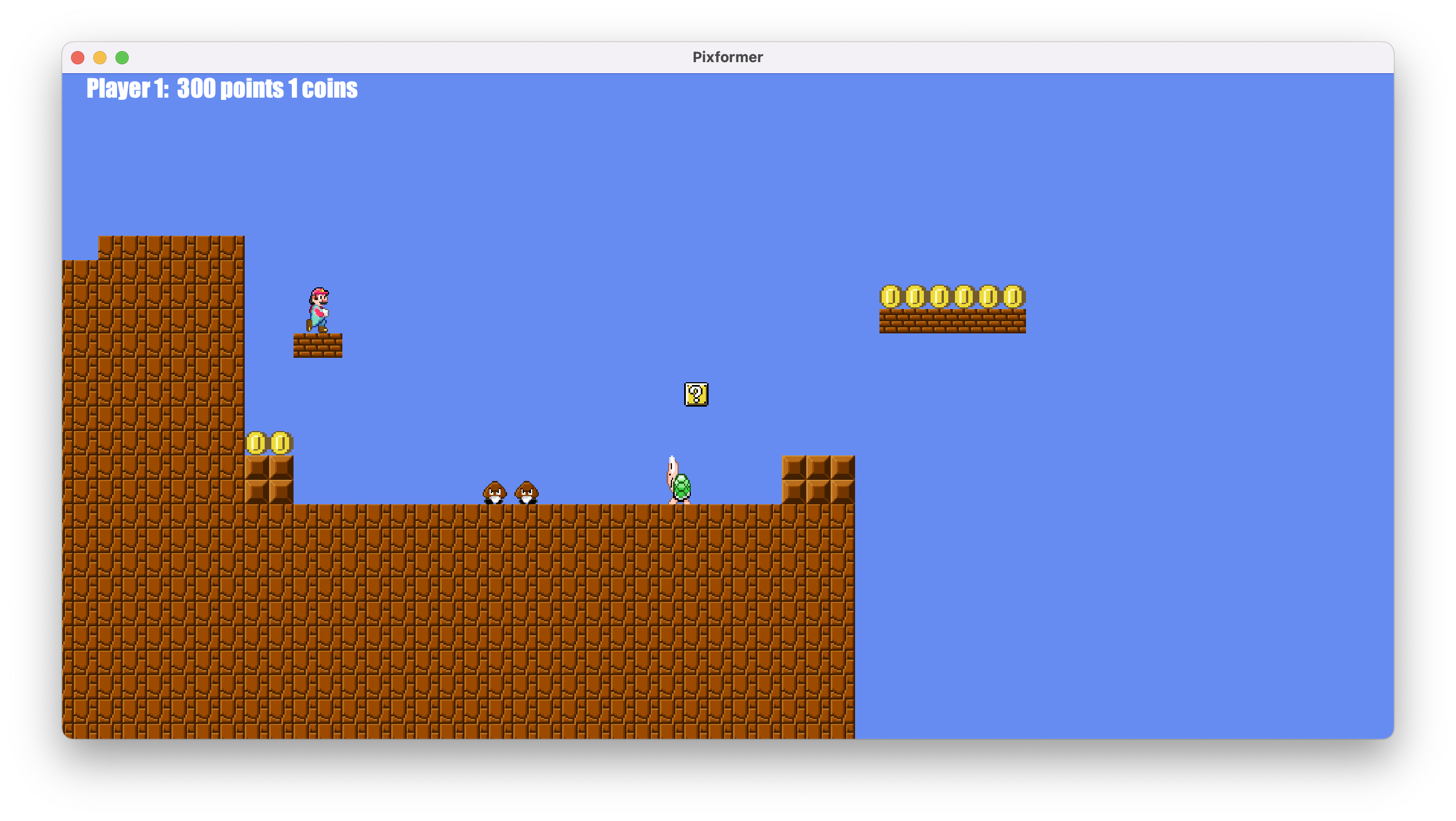Click the Player 1 score text
This screenshot has width=1456, height=821.
(221, 88)
